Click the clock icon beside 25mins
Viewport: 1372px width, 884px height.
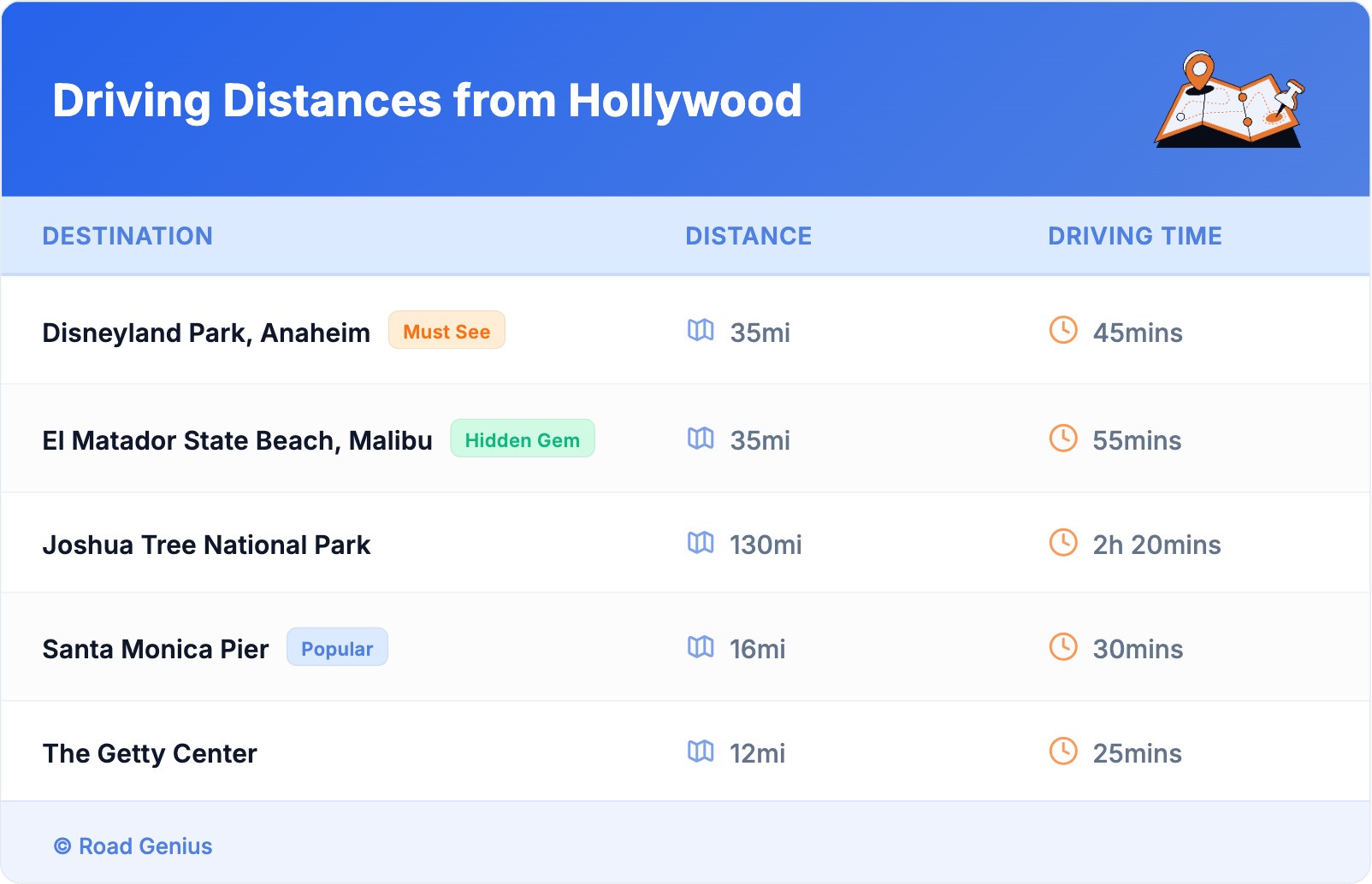pos(1063,751)
